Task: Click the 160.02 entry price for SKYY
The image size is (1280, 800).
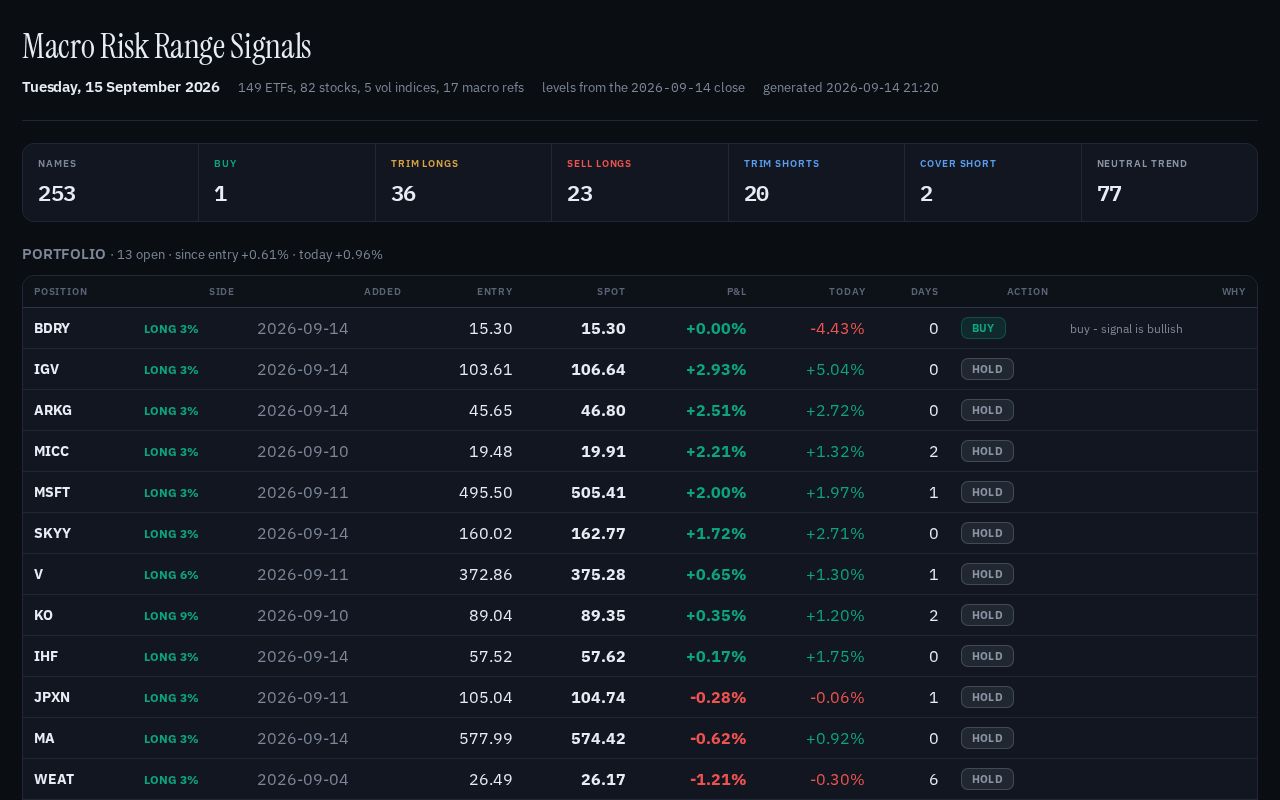Action: 486,533
